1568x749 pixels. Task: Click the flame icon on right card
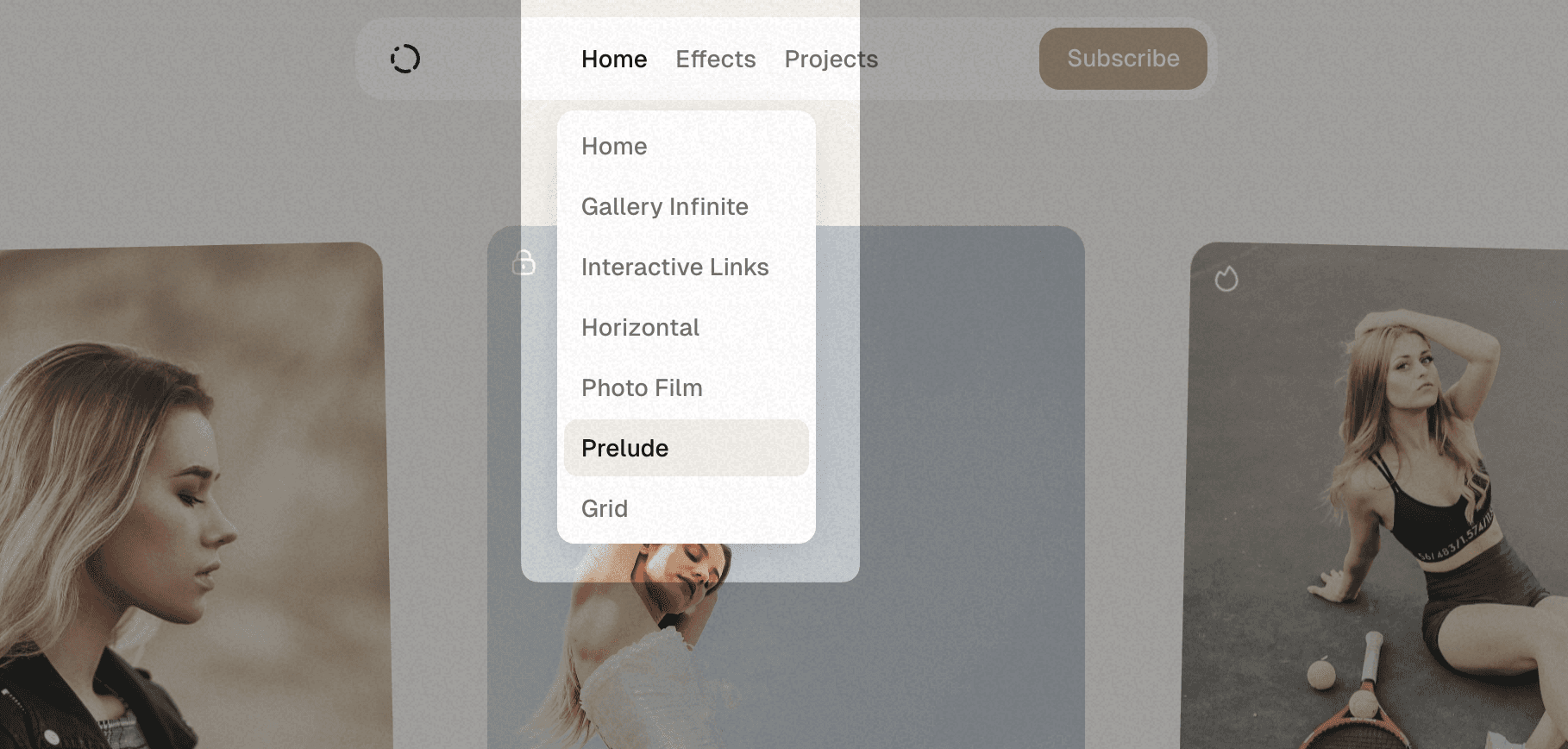1226,279
